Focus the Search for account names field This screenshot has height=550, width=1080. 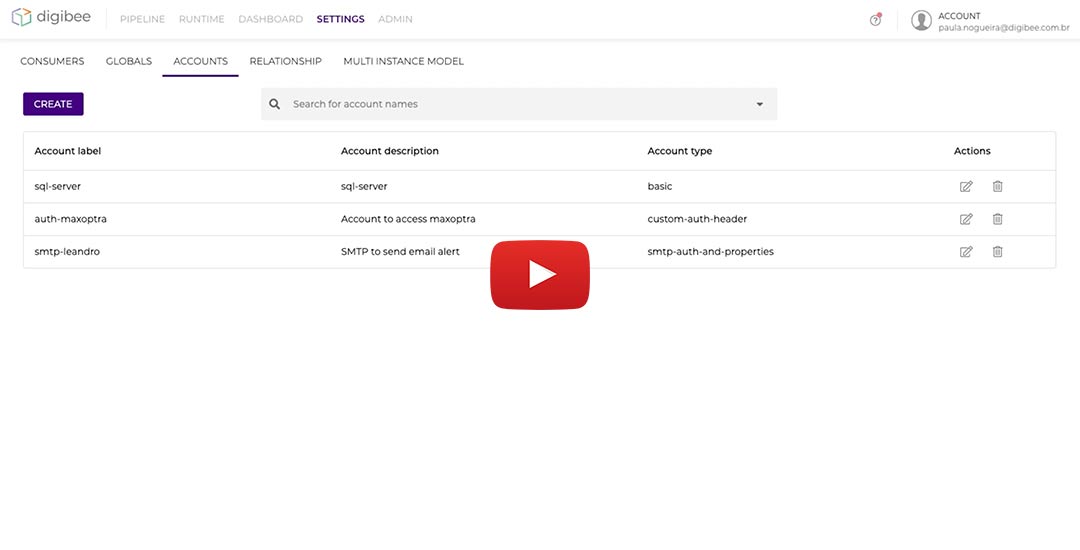[x=519, y=104]
